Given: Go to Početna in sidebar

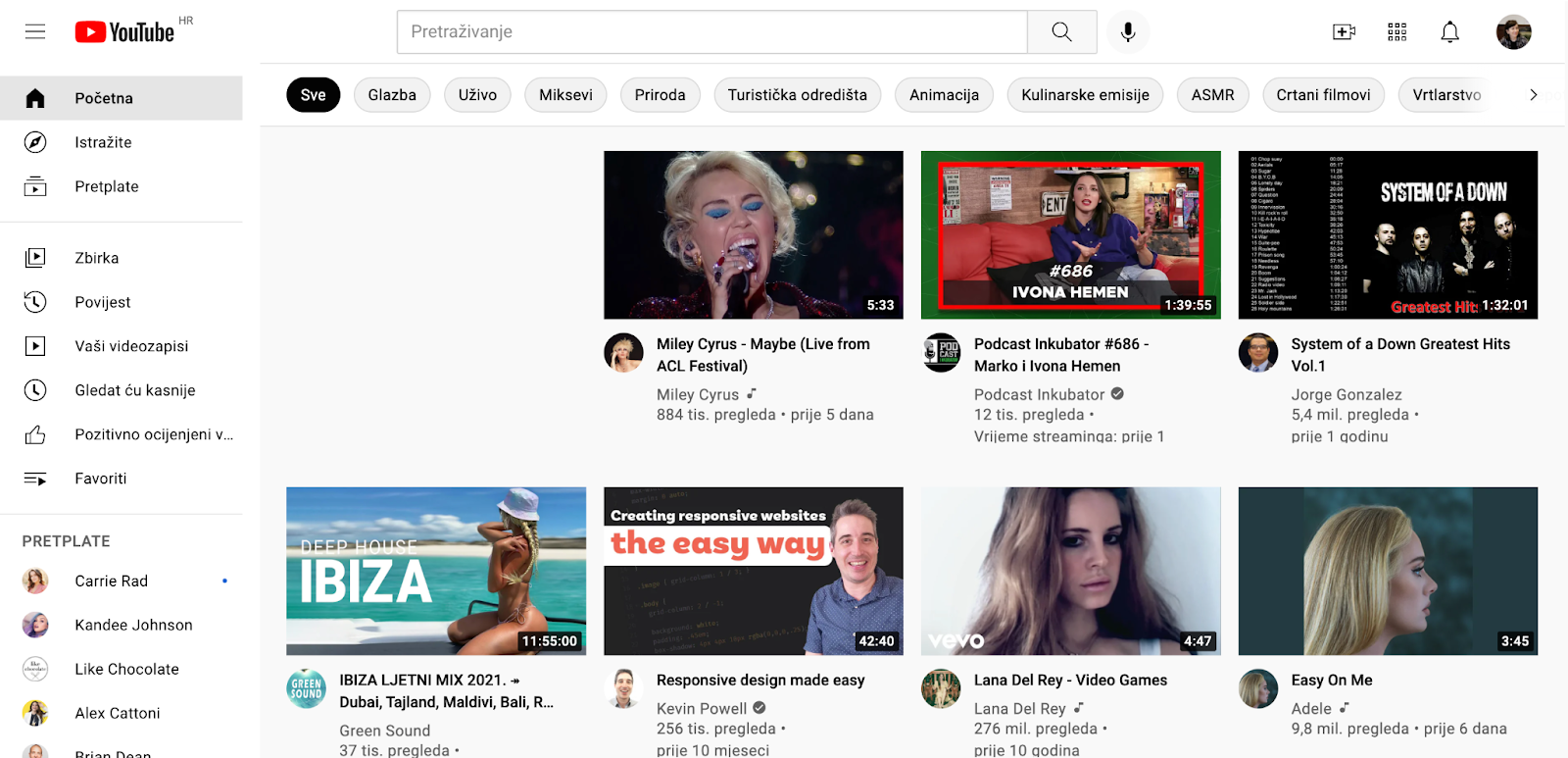Looking at the screenshot, I should coord(122,98).
